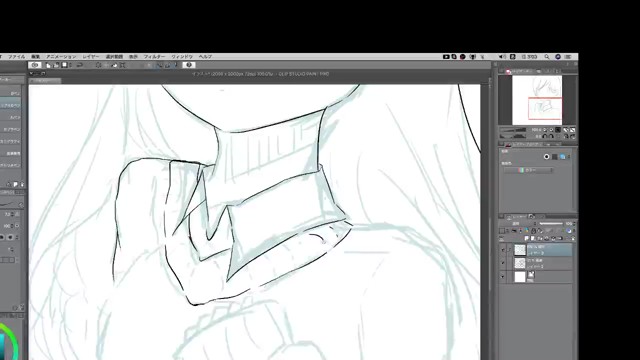
Task: Toggle visibility of the second layer
Action: pos(502,263)
